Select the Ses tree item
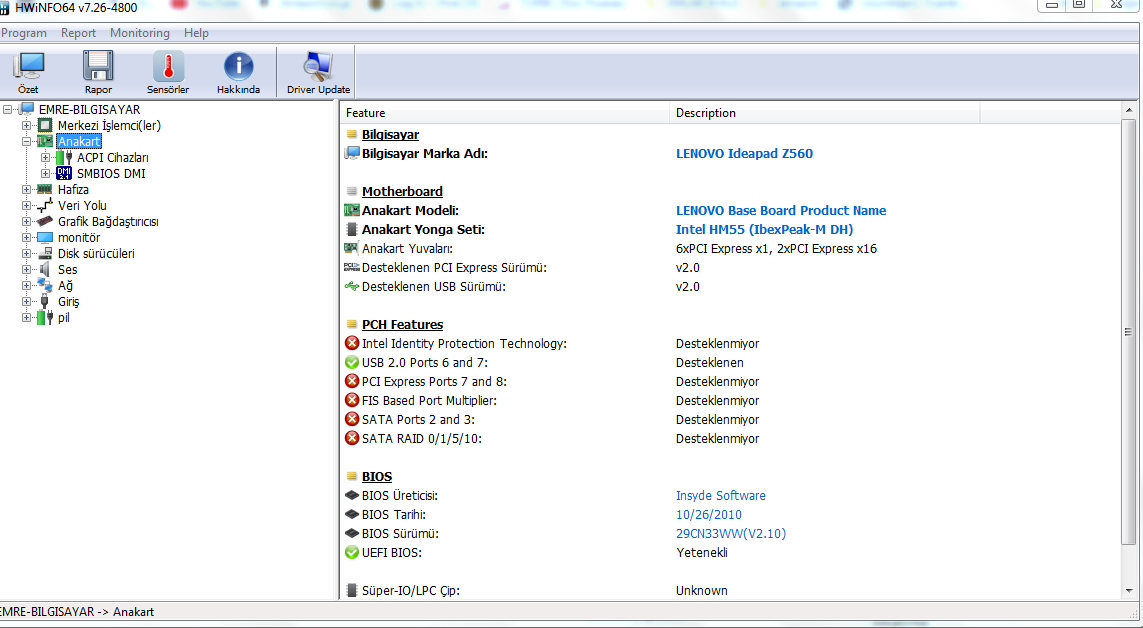The width and height of the screenshot is (1143, 628). click(x=67, y=270)
